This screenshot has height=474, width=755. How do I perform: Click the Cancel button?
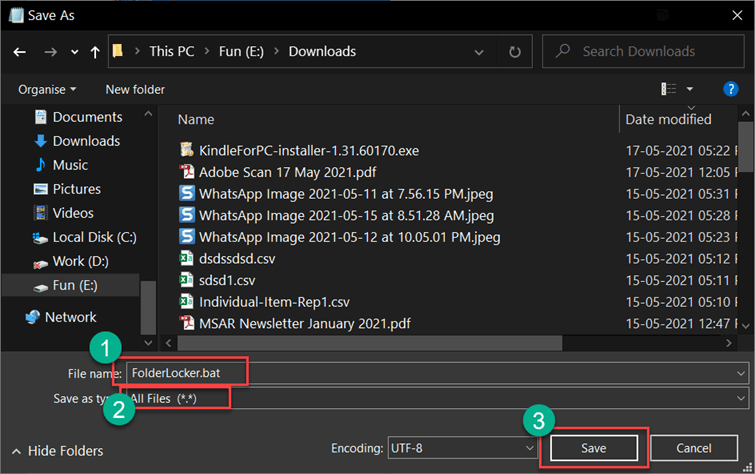click(x=693, y=447)
